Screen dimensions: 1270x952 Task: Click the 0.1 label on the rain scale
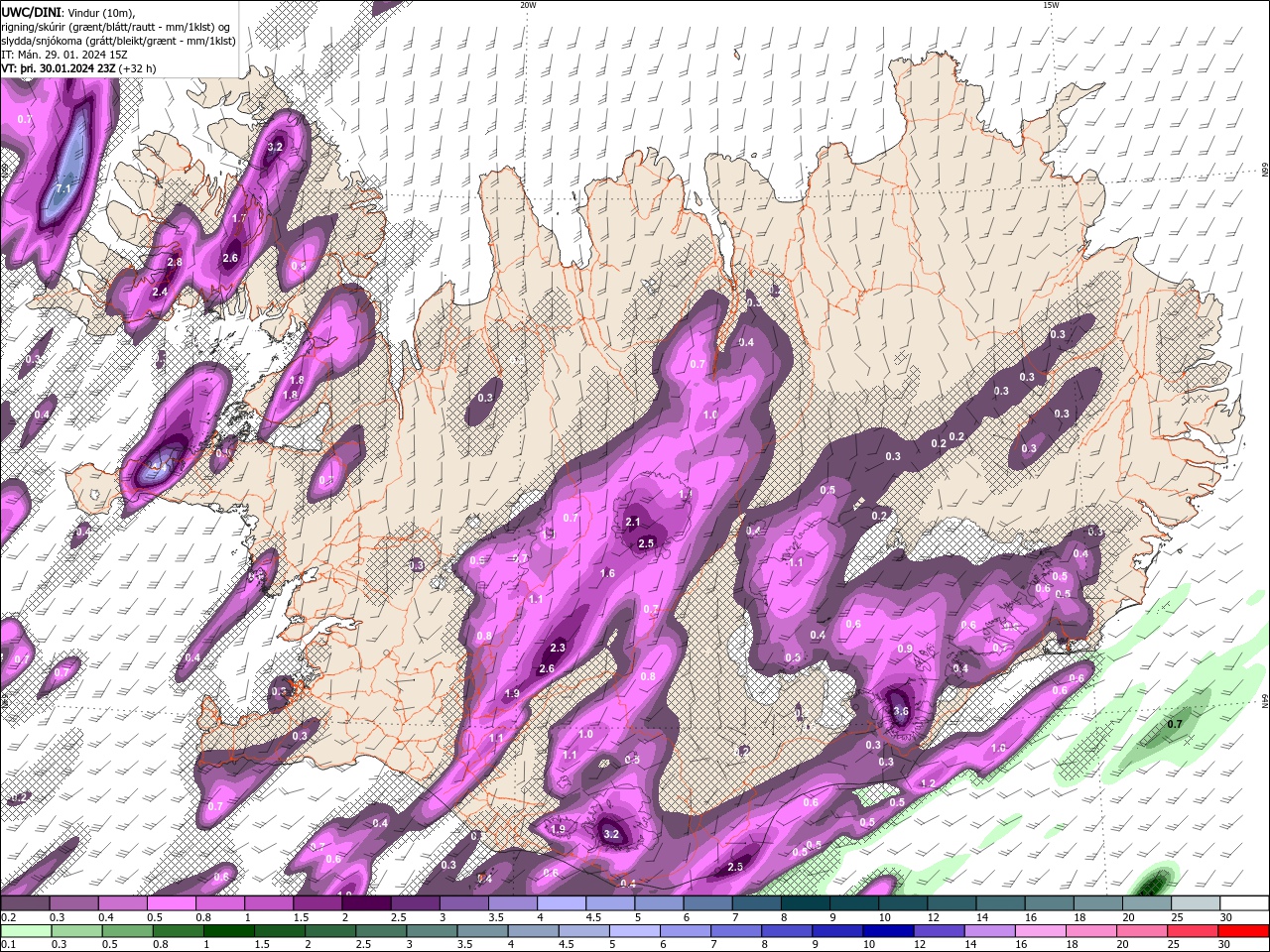point(7,945)
